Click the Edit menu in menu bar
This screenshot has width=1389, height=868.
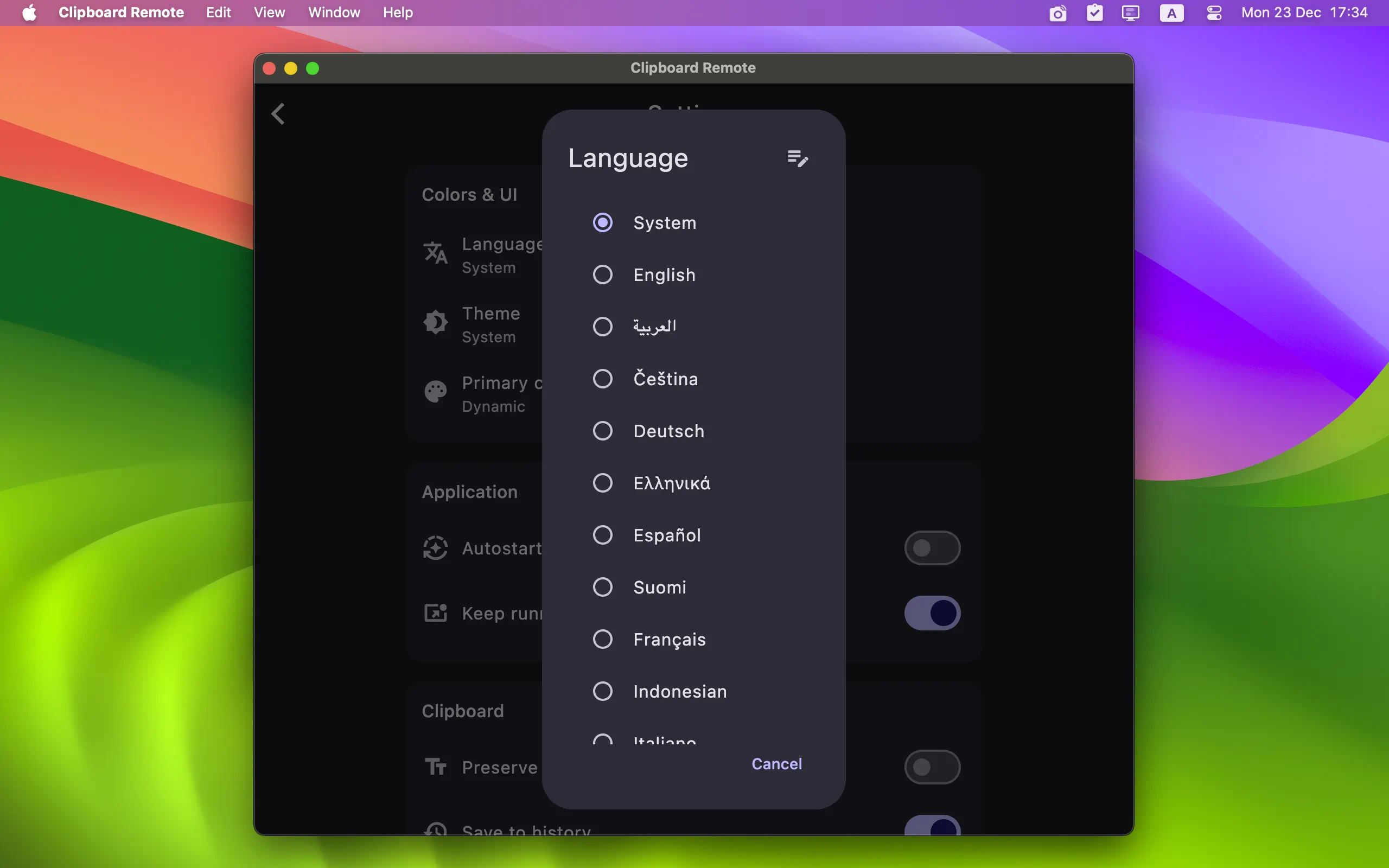217,12
